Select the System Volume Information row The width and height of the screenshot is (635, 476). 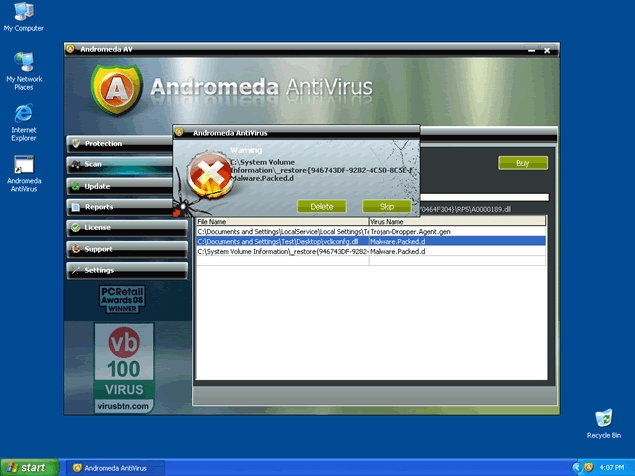click(x=370, y=251)
